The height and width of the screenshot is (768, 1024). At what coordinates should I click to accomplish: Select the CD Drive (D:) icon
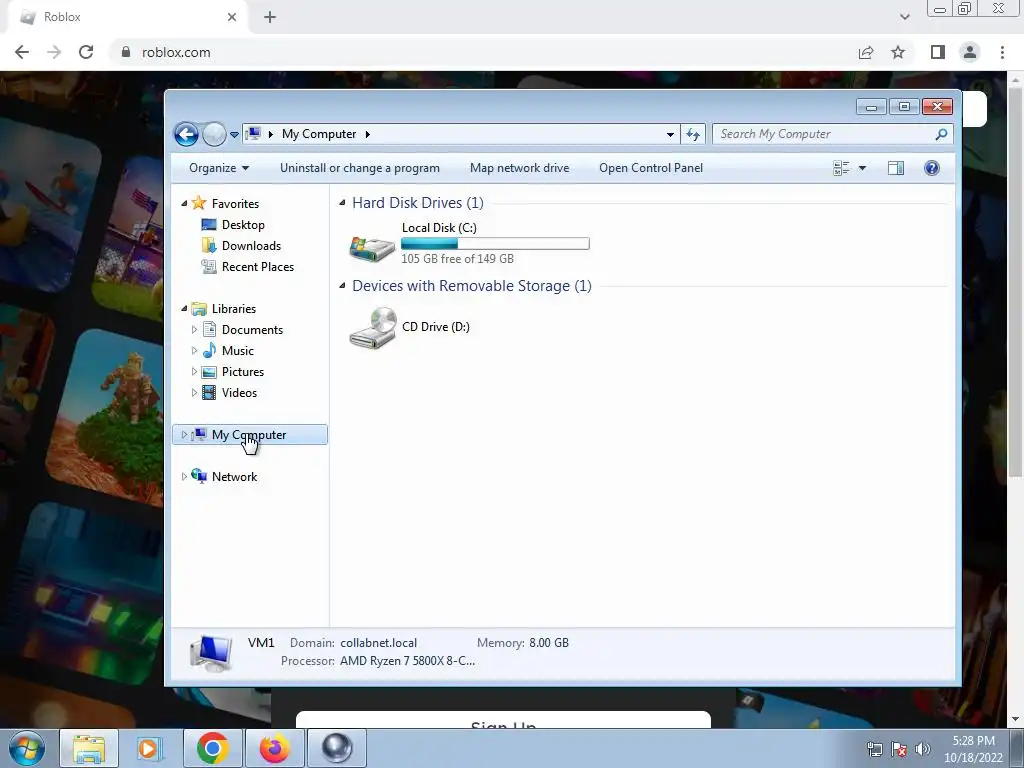[x=372, y=328]
